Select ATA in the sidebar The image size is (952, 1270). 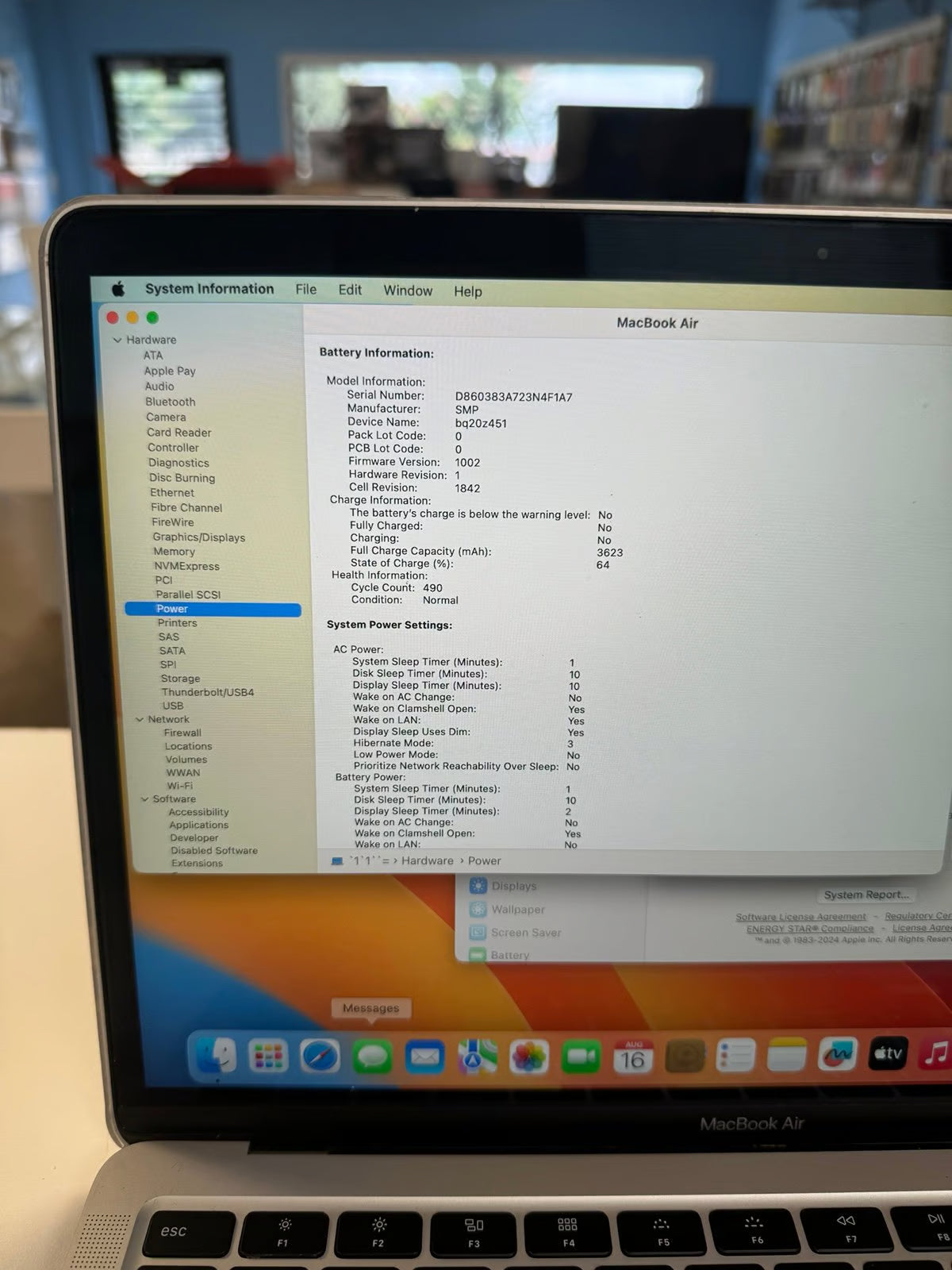153,356
